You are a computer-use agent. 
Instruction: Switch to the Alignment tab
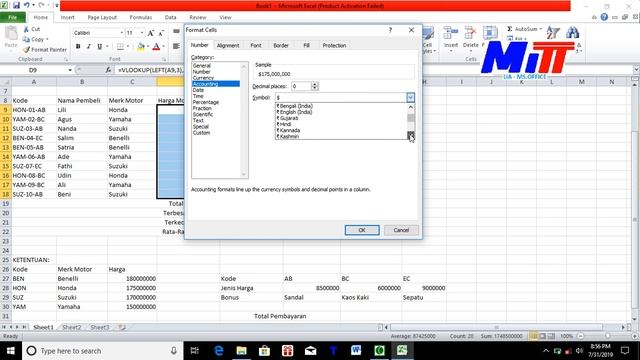click(x=228, y=45)
